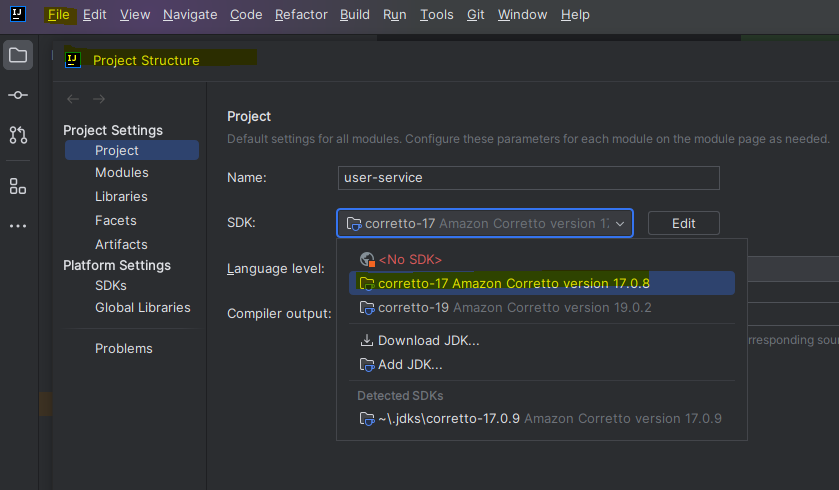Open the Build menu
Image resolution: width=839 pixels, height=490 pixels.
(x=355, y=14)
